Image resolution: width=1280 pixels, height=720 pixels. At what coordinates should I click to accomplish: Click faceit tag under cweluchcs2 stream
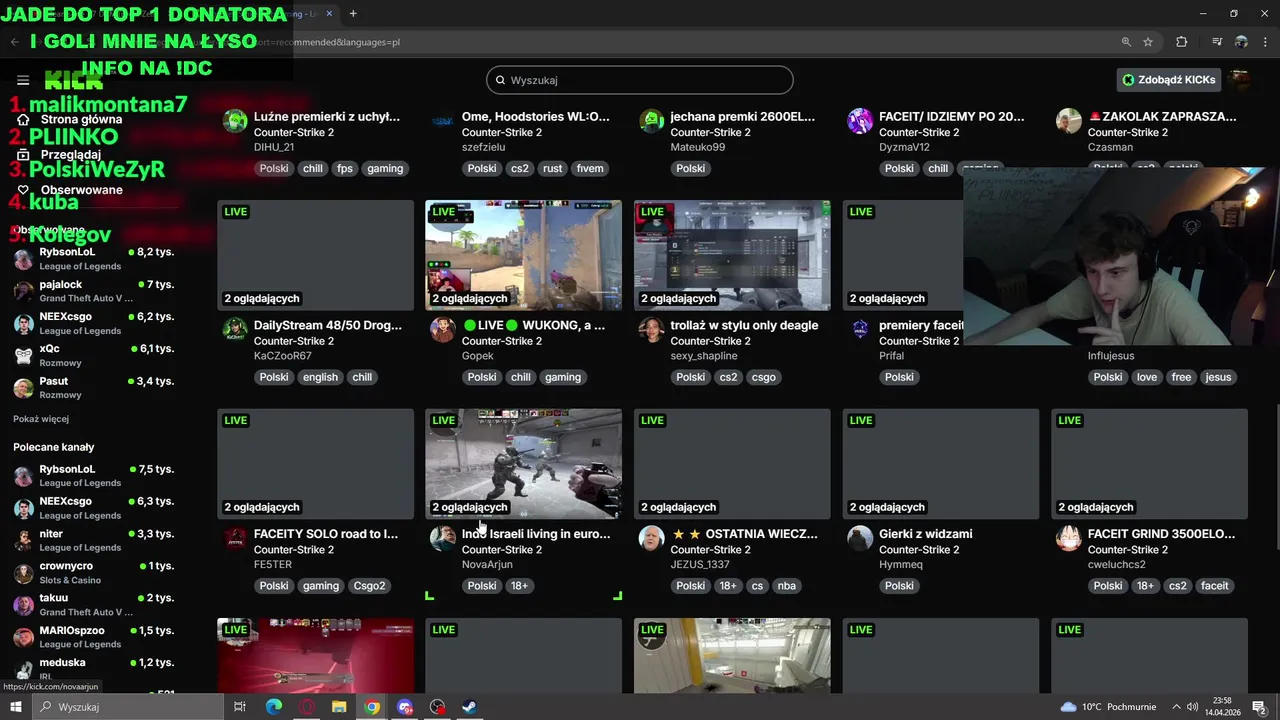tap(1215, 586)
